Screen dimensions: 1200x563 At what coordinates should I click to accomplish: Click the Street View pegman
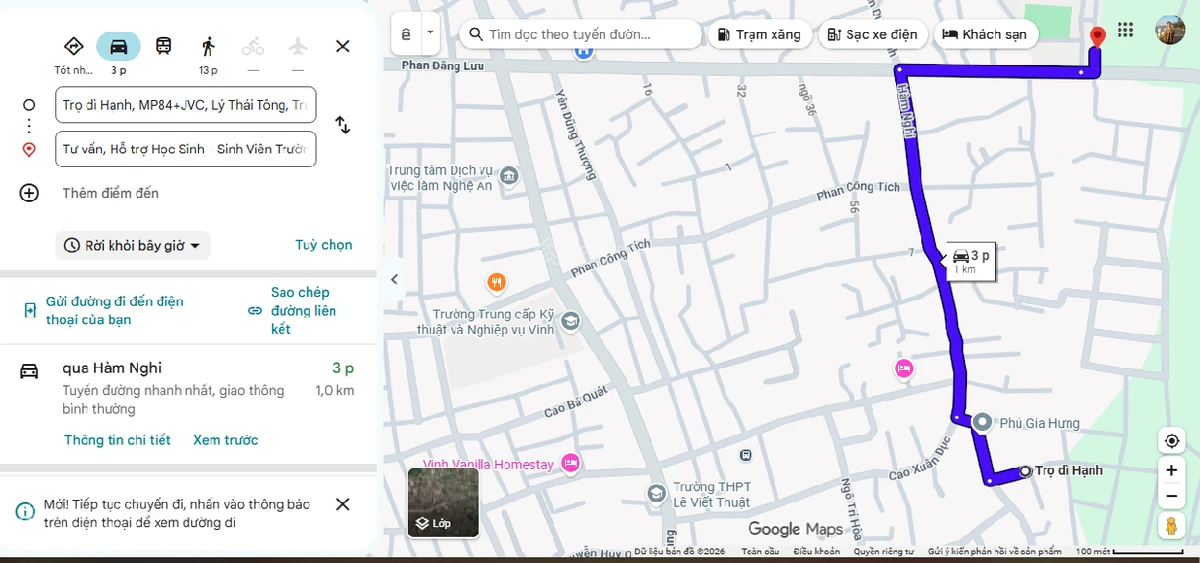1171,526
